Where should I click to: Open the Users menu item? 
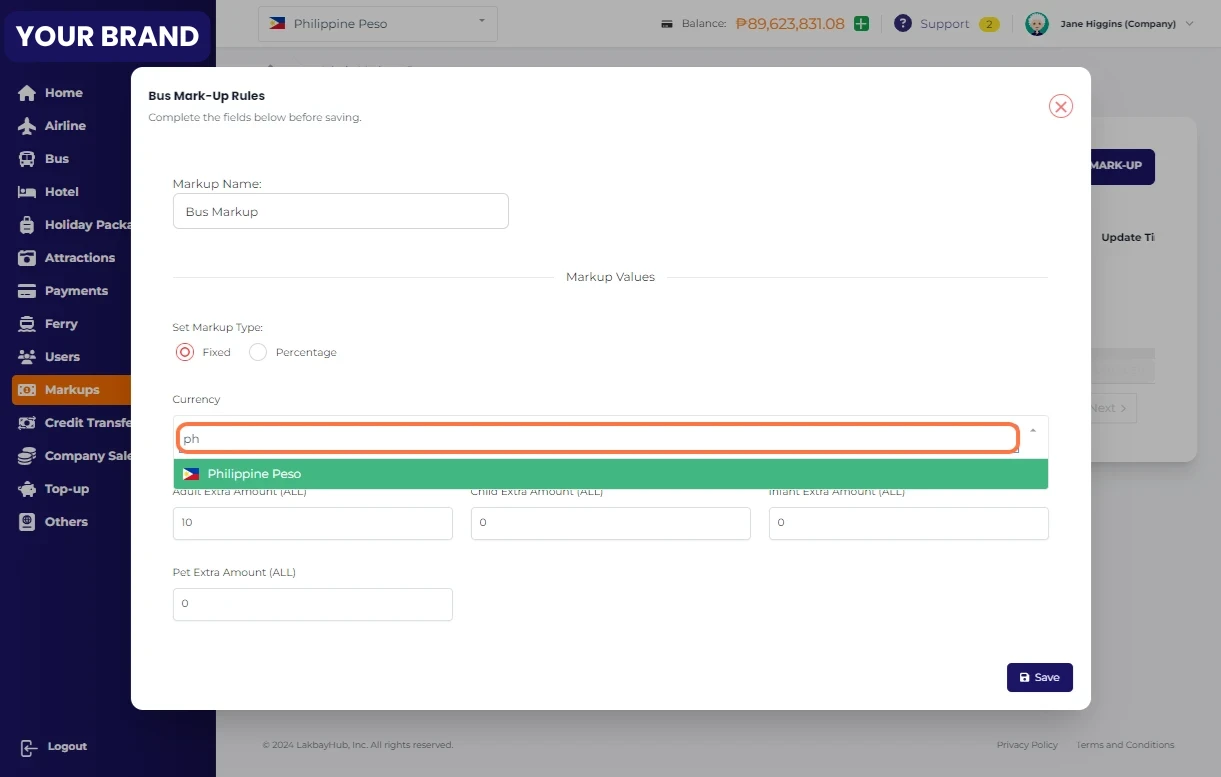(62, 357)
